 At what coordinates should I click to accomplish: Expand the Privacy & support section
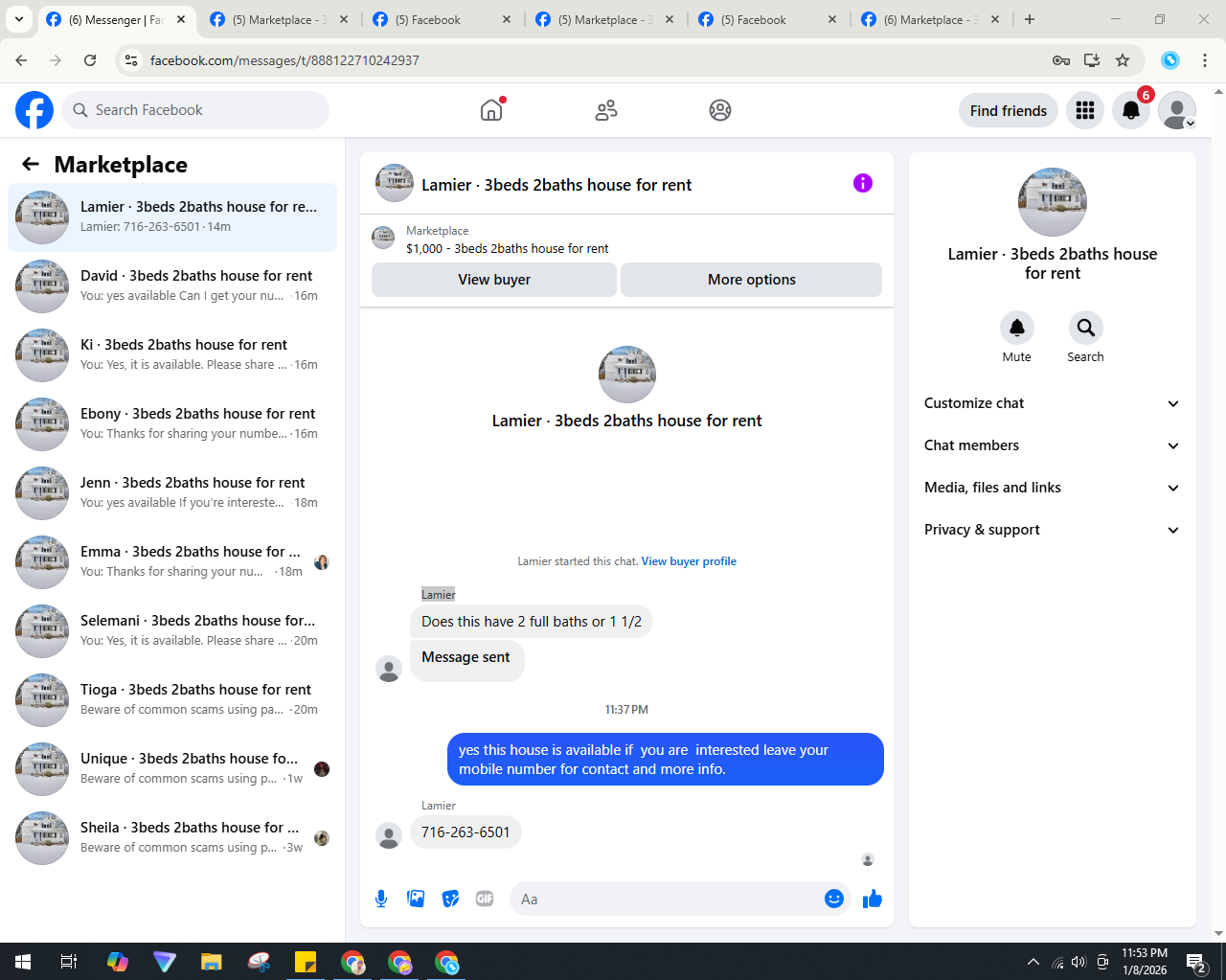[1053, 530]
